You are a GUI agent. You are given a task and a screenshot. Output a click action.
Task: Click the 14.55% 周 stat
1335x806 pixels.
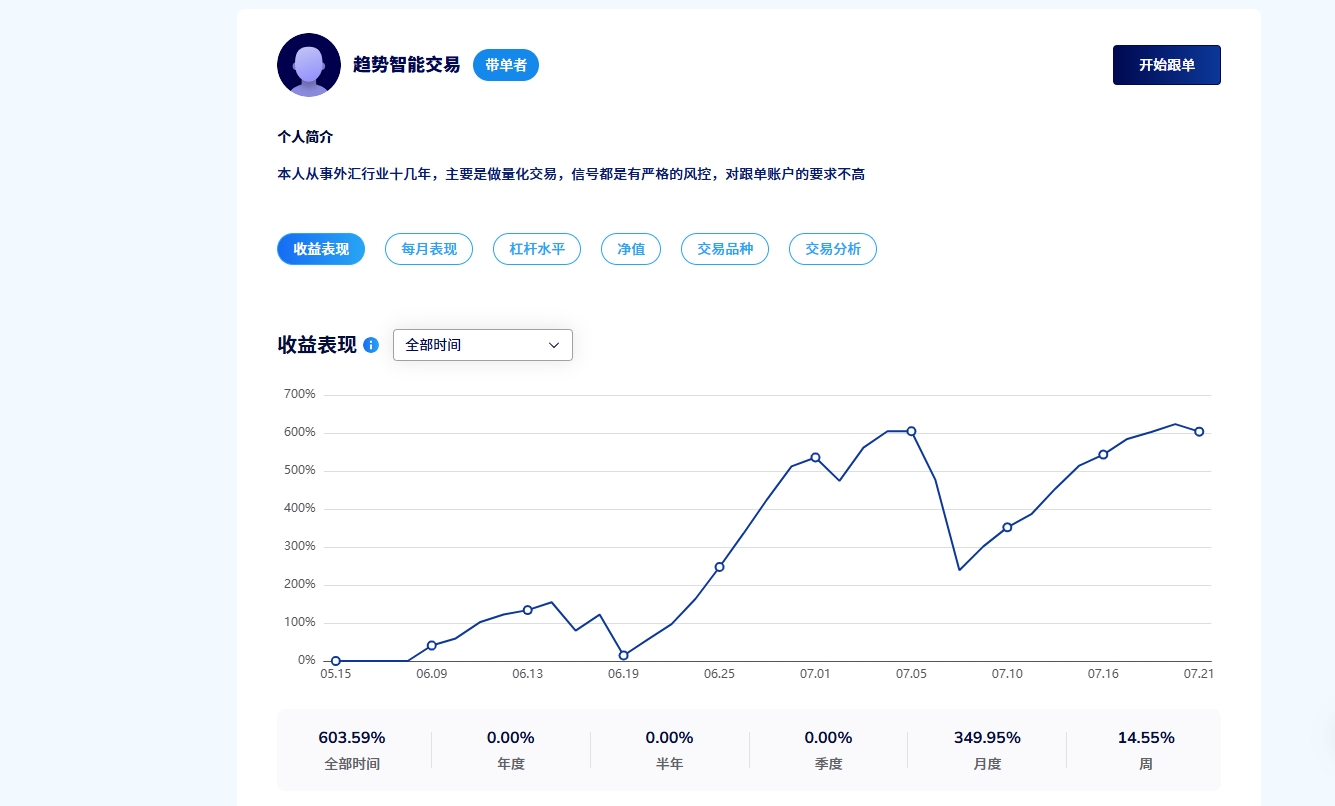(x=1146, y=750)
